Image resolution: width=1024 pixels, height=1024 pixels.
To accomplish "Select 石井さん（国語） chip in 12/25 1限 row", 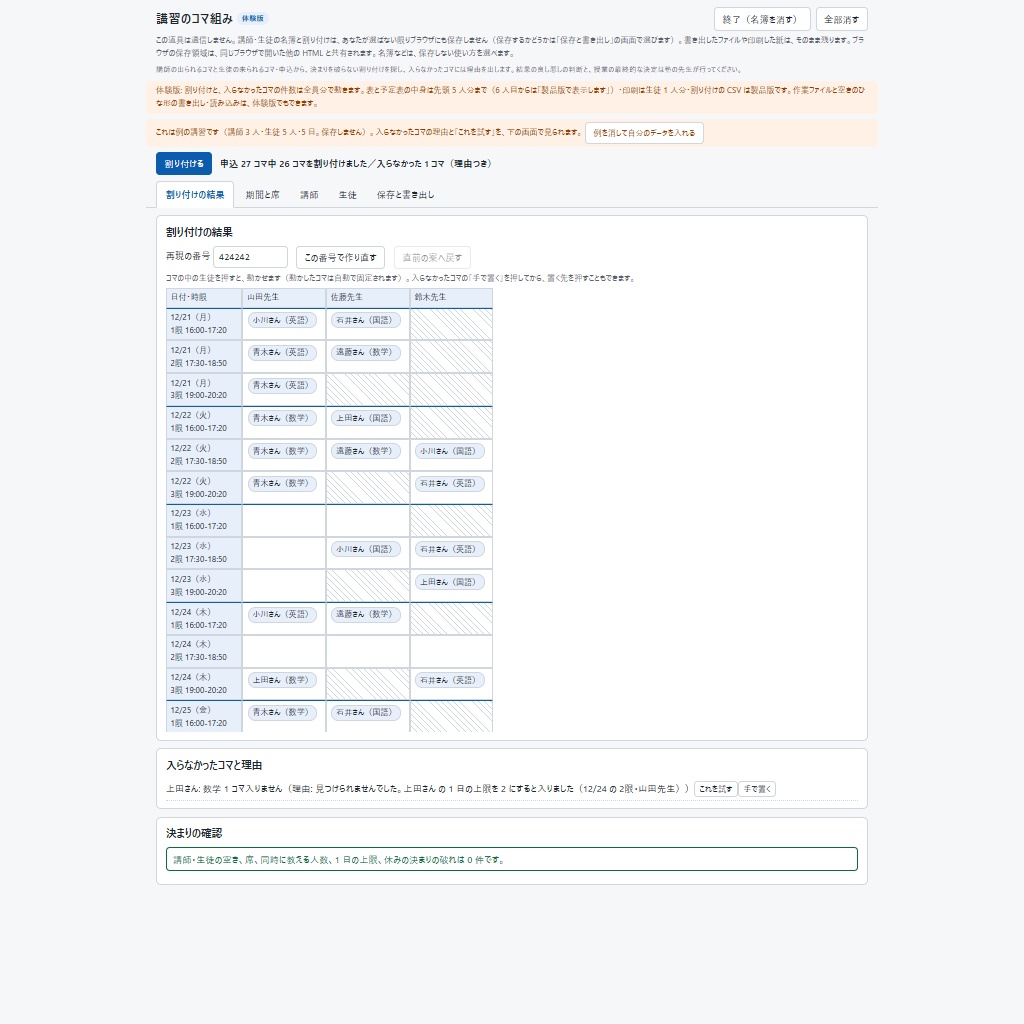I will coord(366,712).
